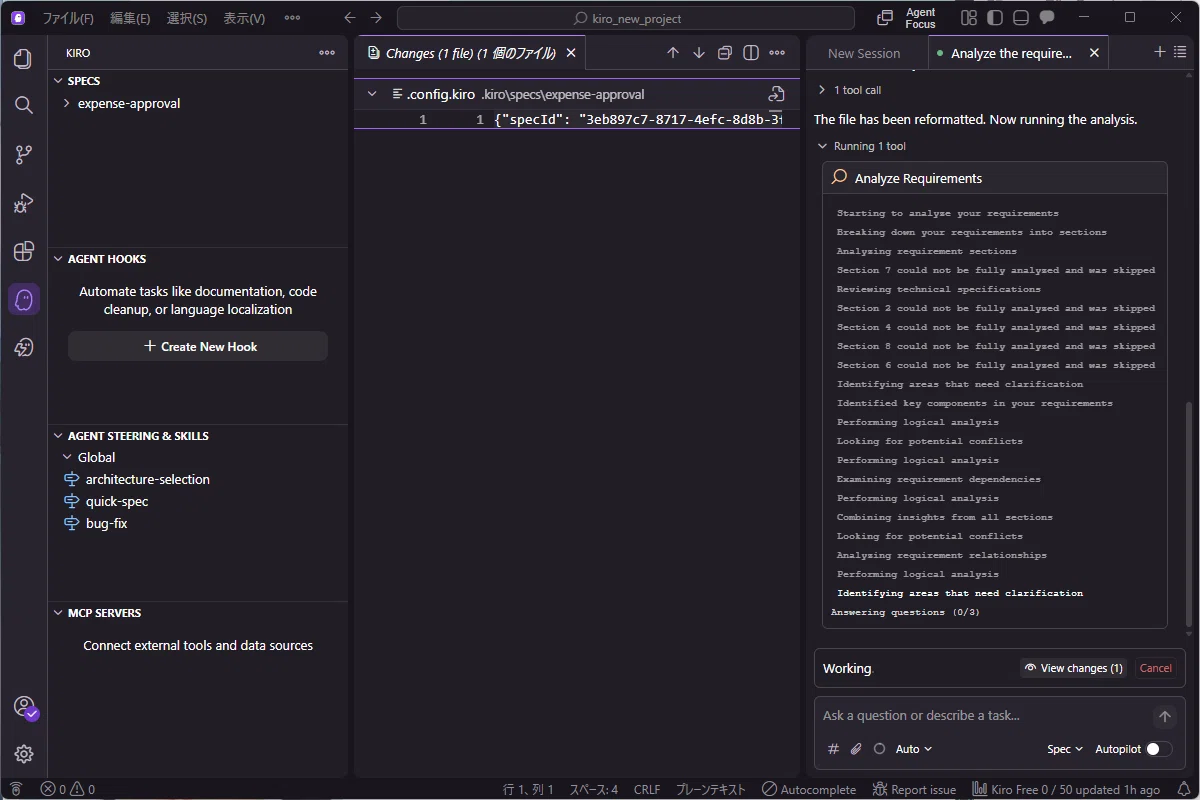Open Run and Debug view icon
Viewport: 1200px width, 800px height.
23,203
